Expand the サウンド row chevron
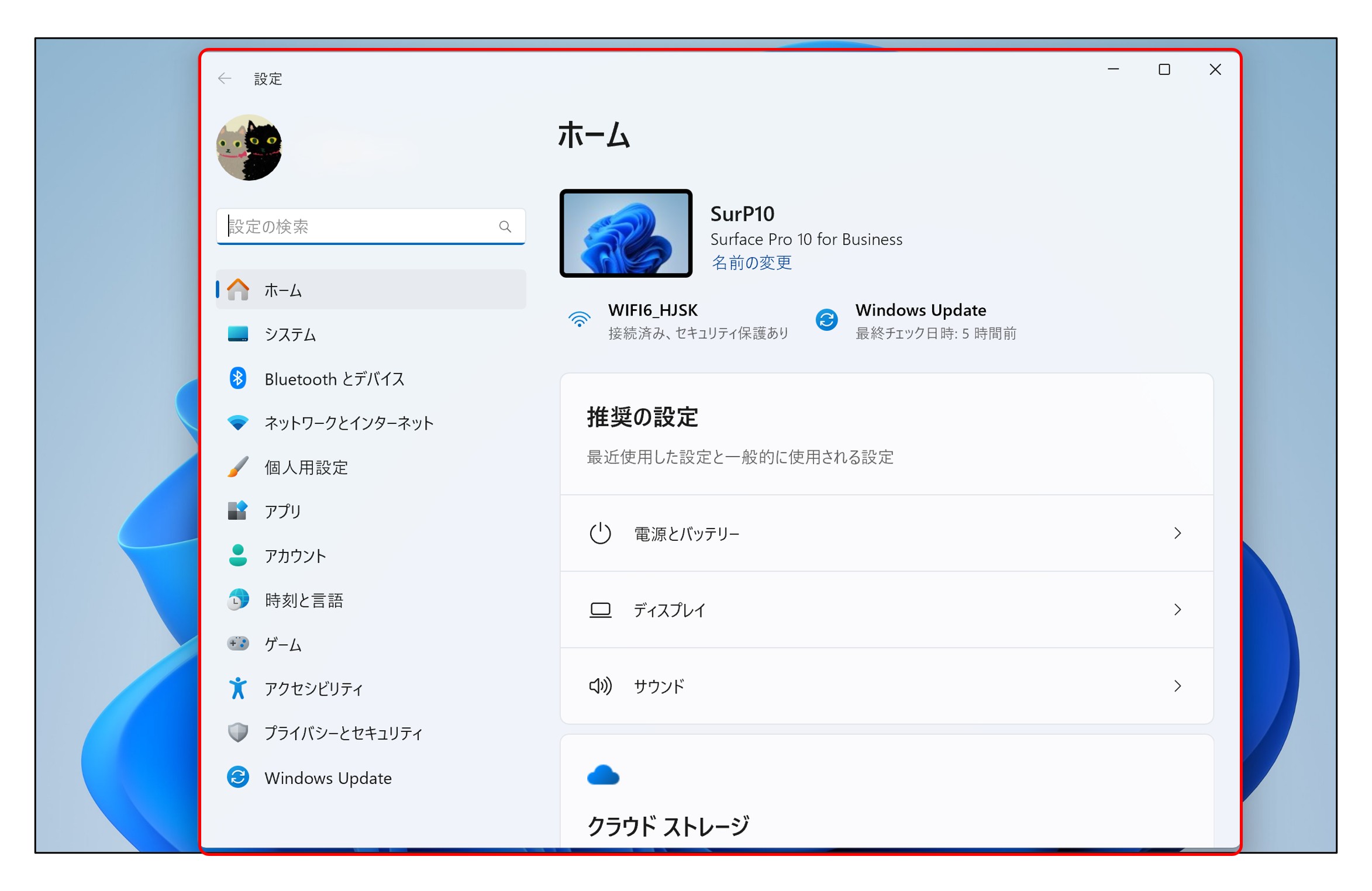The height and width of the screenshot is (891, 1372). [x=1177, y=686]
